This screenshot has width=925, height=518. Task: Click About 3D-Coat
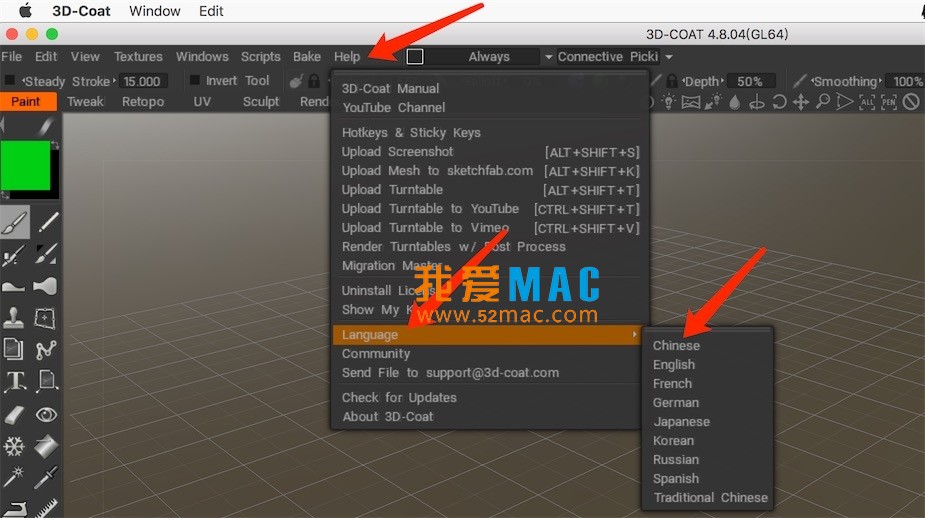388,417
